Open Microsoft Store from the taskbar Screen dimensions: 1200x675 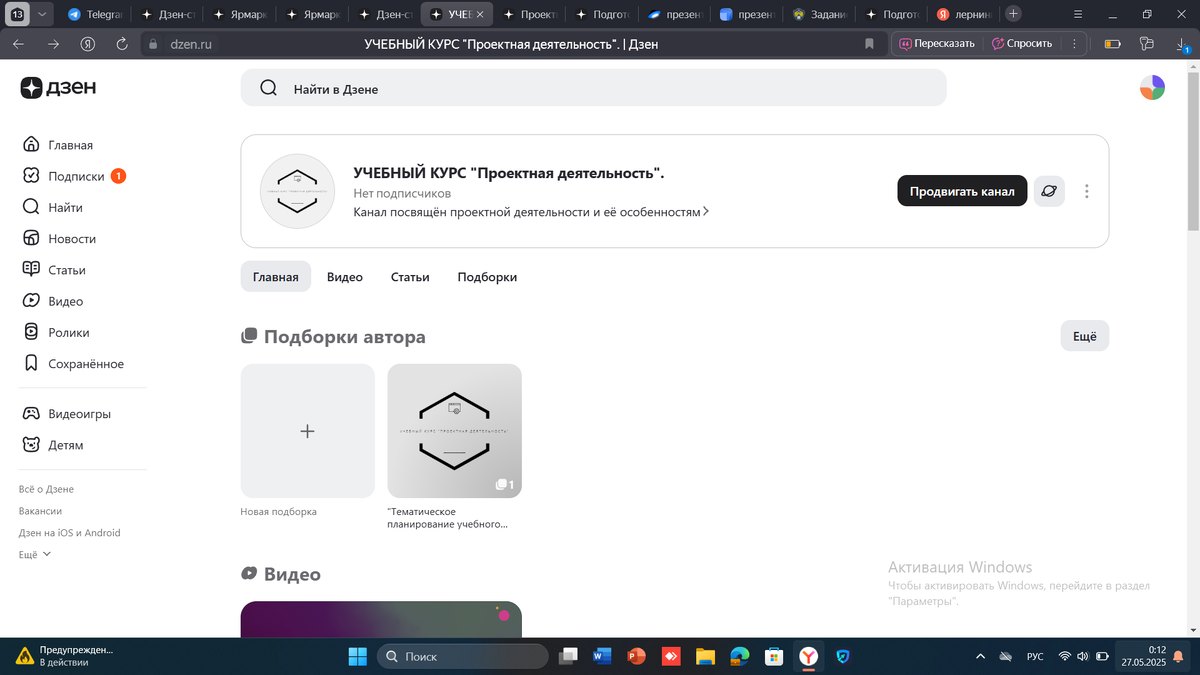(773, 656)
